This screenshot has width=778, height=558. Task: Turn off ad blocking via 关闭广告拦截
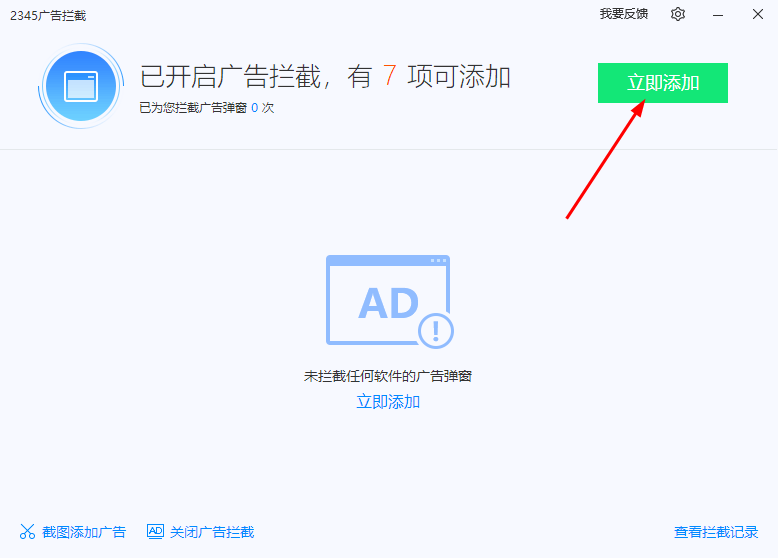(212, 532)
